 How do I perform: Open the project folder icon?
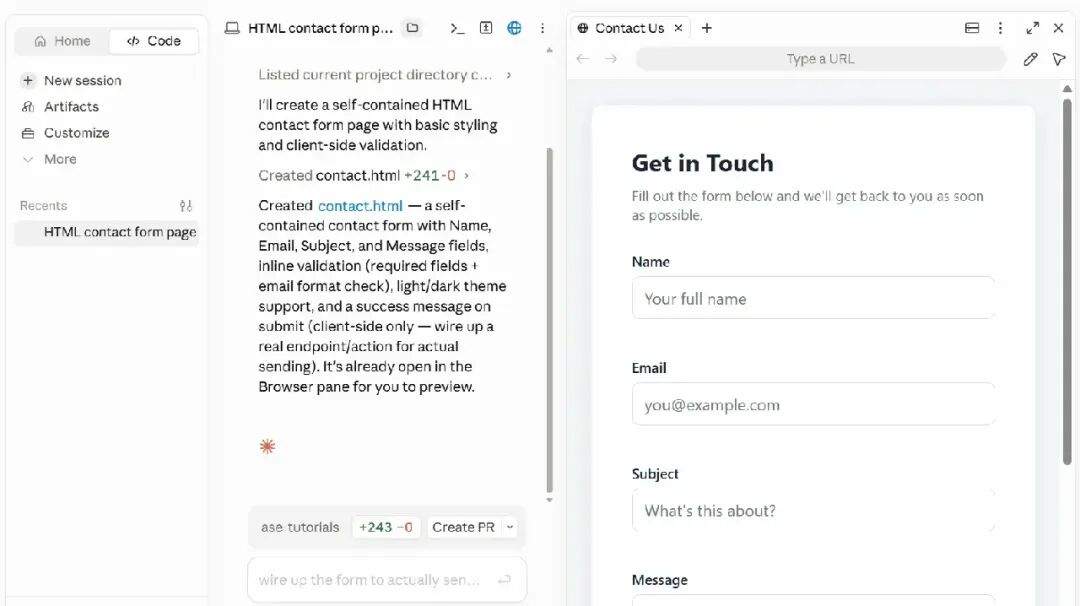(x=413, y=28)
